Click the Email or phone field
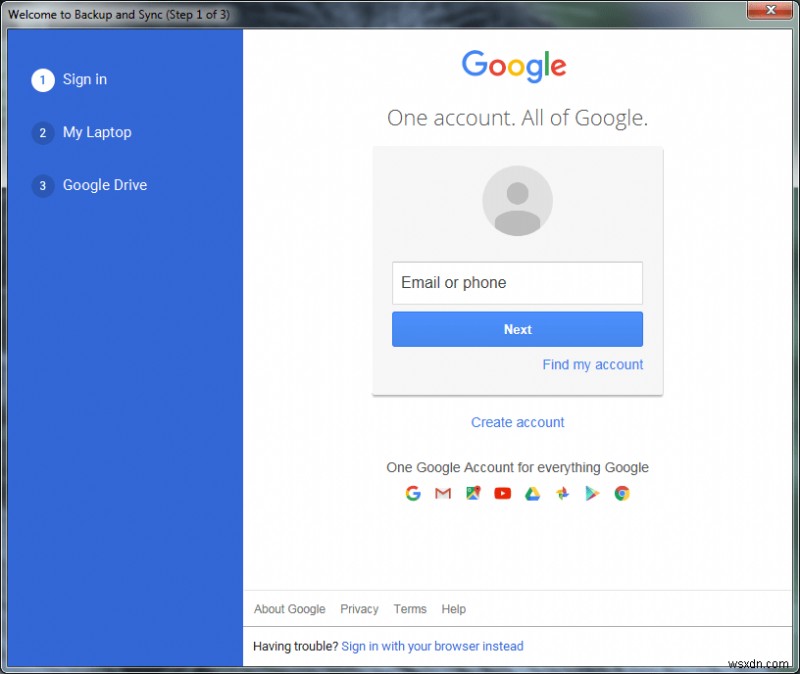 (x=517, y=283)
